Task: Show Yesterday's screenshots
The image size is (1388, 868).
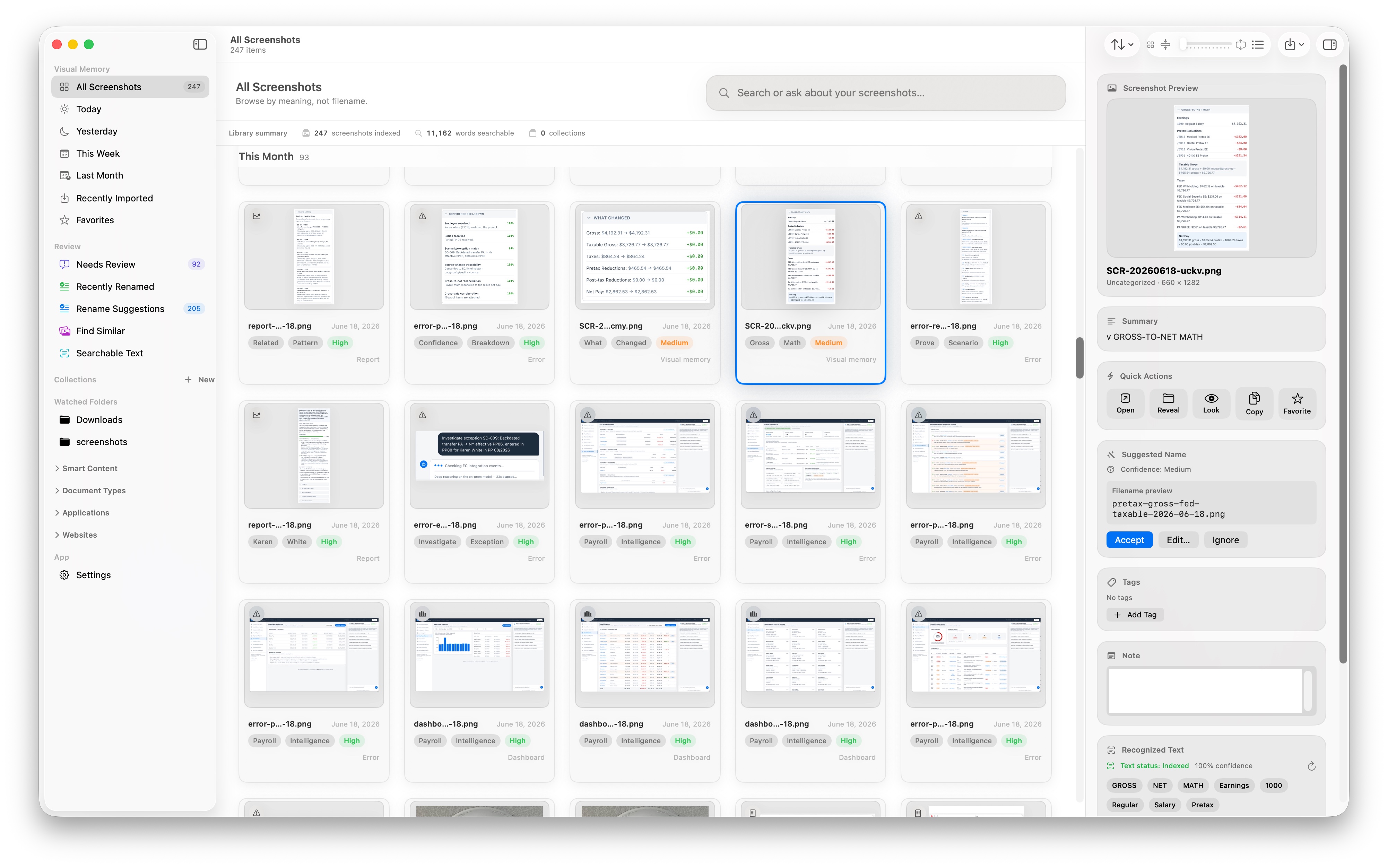Action: click(x=130, y=131)
